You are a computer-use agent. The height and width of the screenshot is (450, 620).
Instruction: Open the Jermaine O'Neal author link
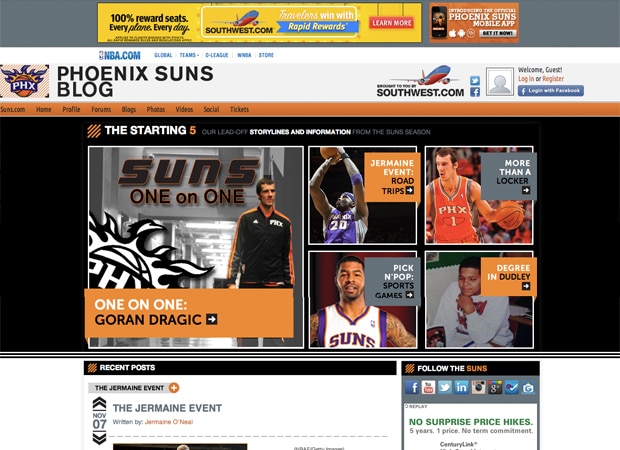tap(169, 422)
